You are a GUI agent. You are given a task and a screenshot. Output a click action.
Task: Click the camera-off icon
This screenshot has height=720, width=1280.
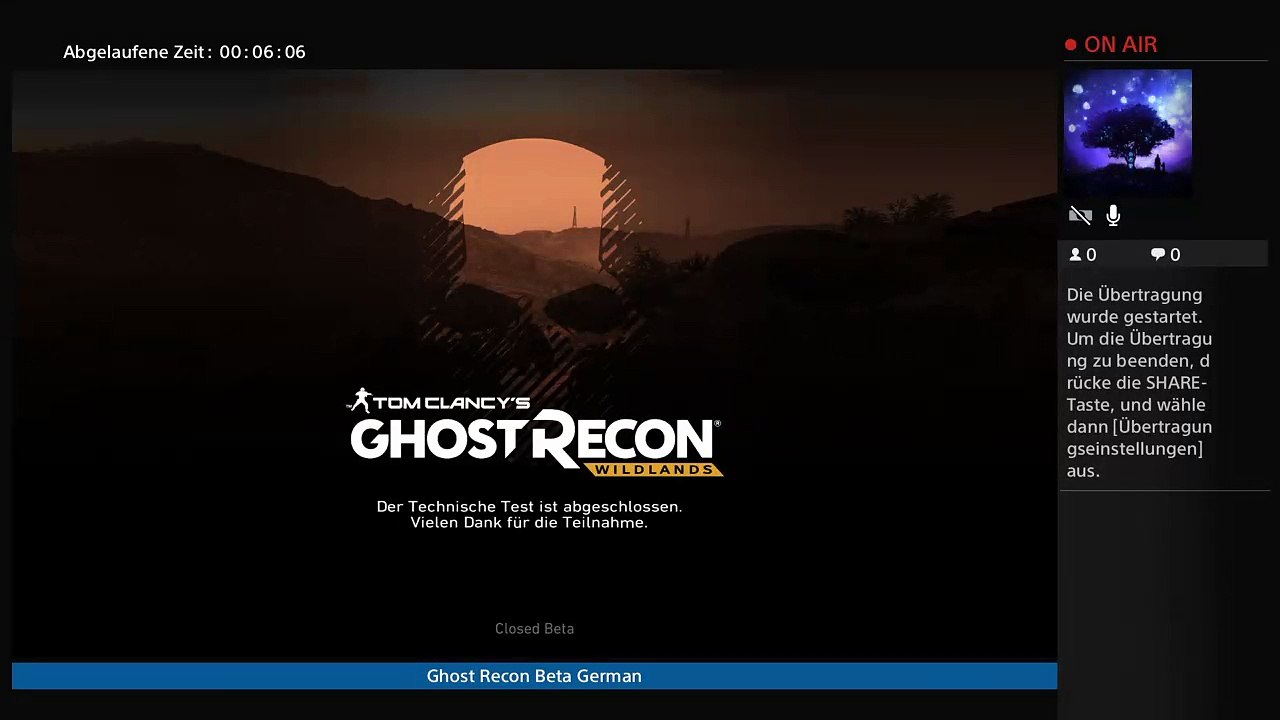pos(1080,215)
